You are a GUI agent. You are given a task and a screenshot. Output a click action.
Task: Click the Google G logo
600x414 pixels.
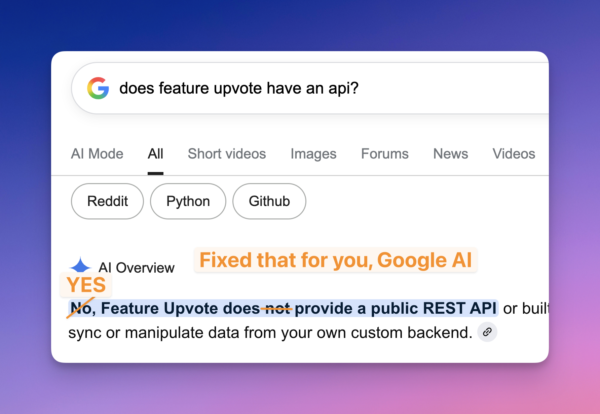[98, 88]
